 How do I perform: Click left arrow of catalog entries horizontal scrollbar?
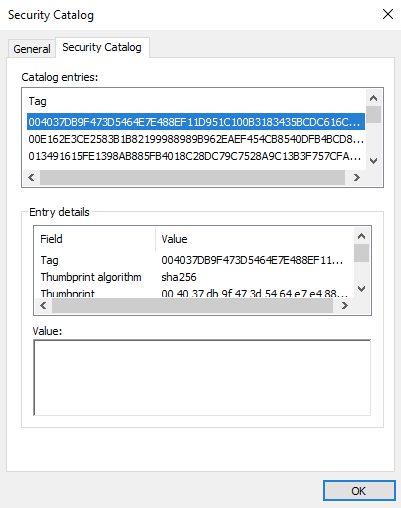(31, 177)
